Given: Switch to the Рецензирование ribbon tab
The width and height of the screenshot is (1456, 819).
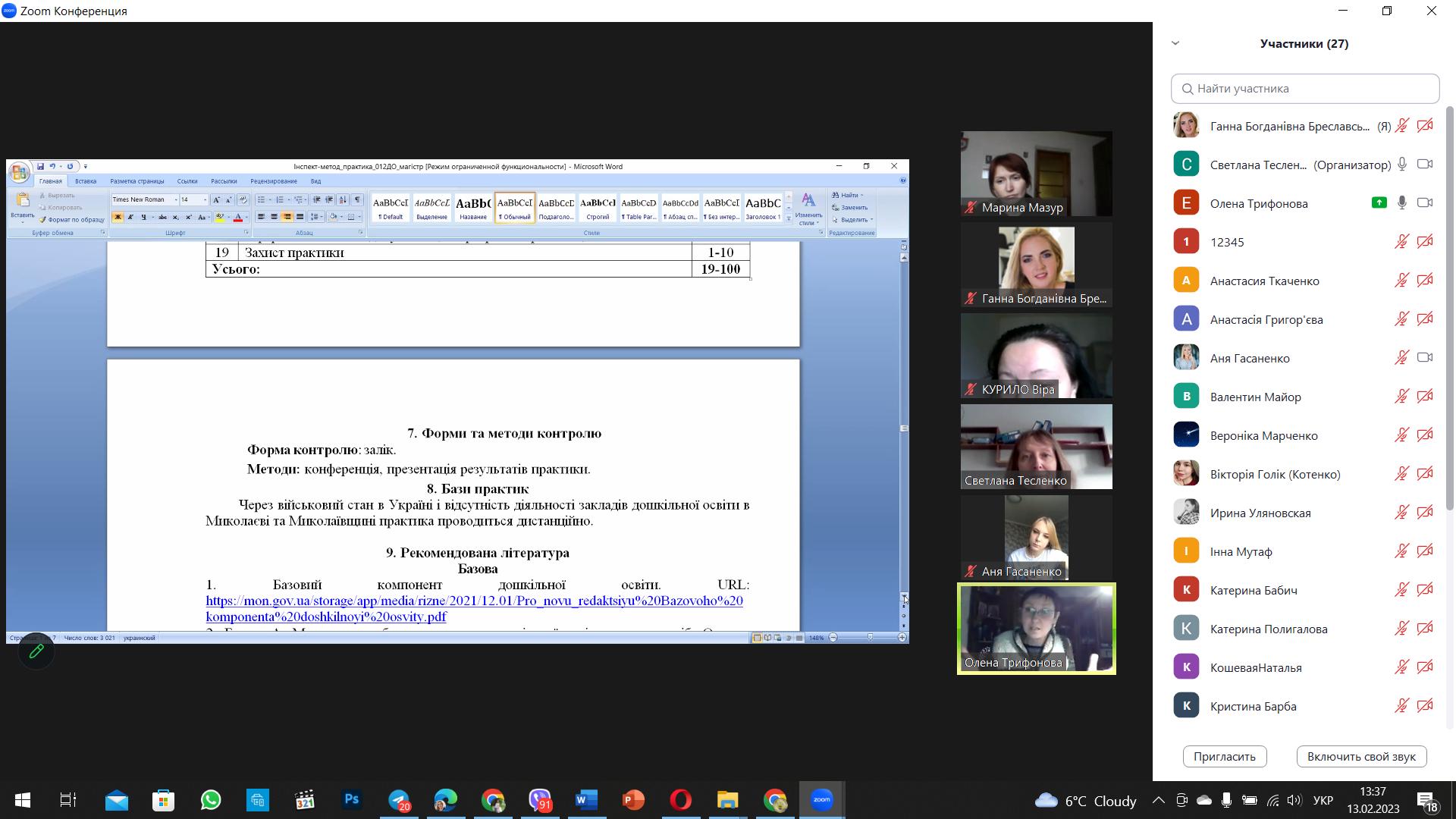Looking at the screenshot, I should (273, 181).
